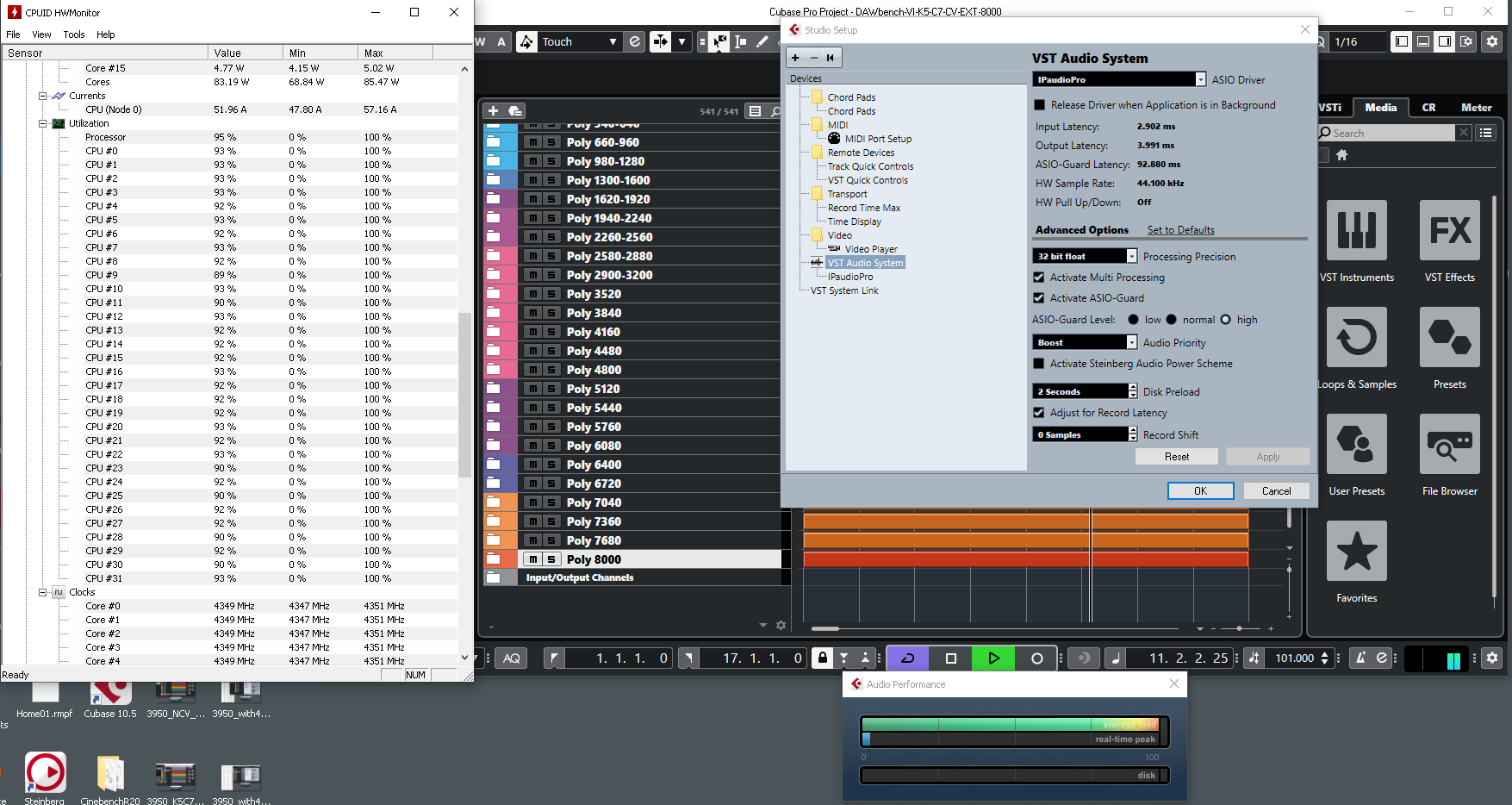Enable Activate Steinberg Audio Power Scheme

(x=1039, y=364)
